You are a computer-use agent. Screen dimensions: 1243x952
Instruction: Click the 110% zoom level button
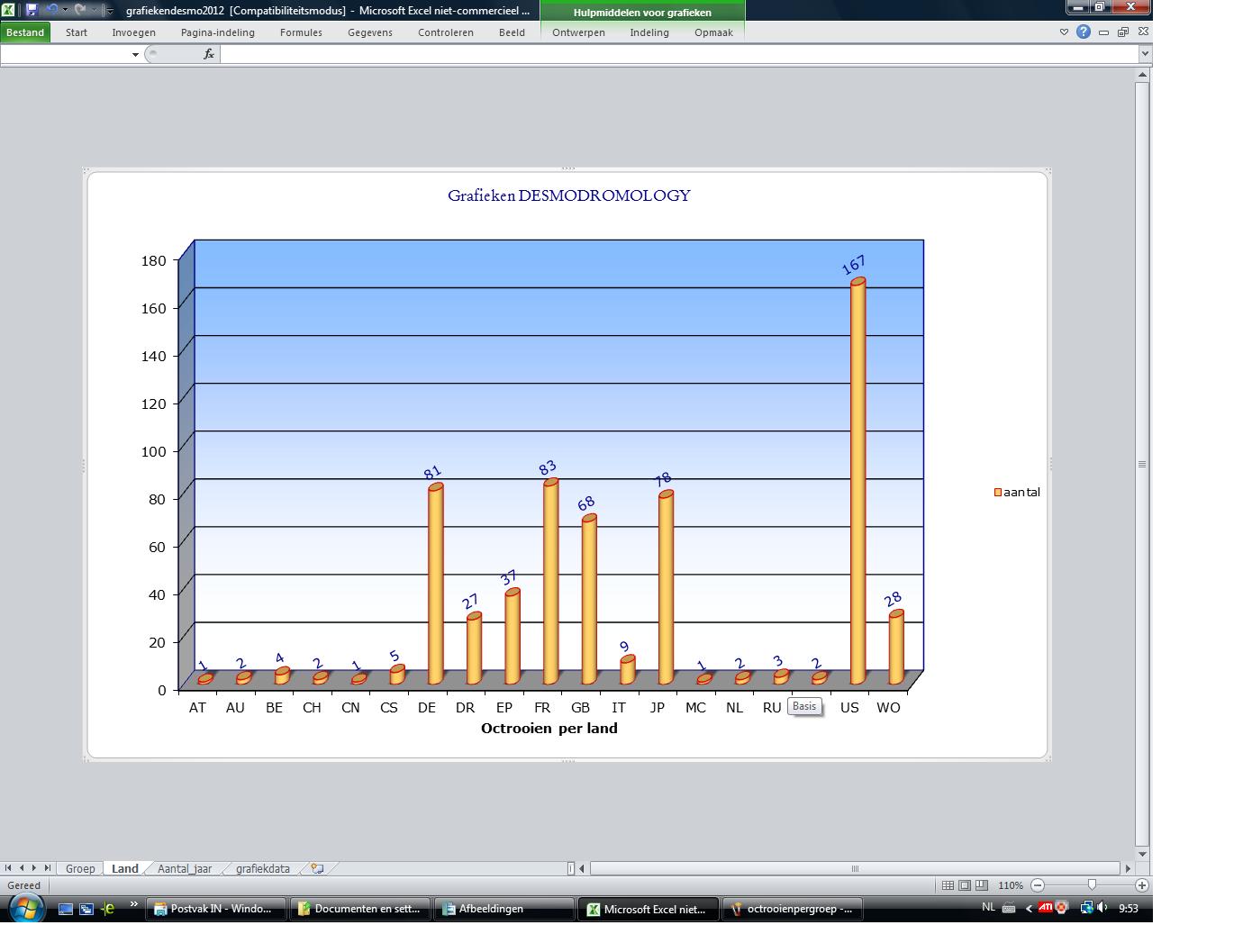click(1010, 885)
